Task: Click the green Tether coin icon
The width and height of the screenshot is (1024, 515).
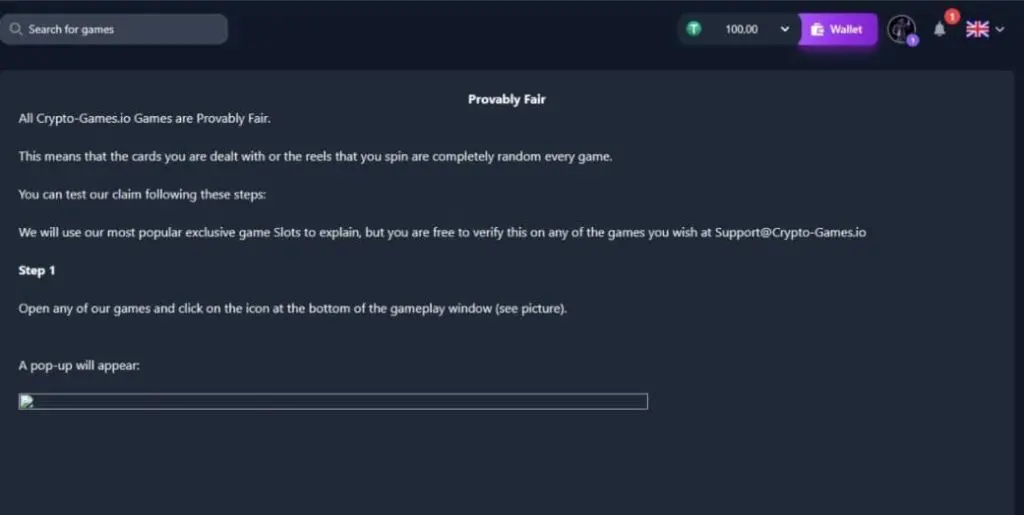Action: (x=693, y=29)
